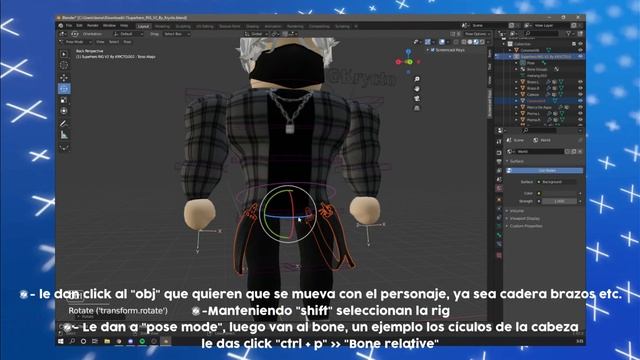Toggle visibility eye of Collection
This screenshot has width=640, height=360.
click(580, 44)
